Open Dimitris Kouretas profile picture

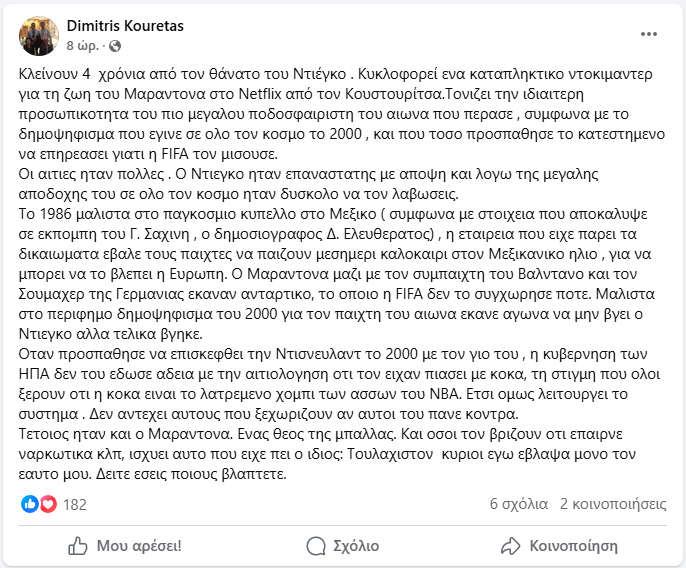pos(39,35)
